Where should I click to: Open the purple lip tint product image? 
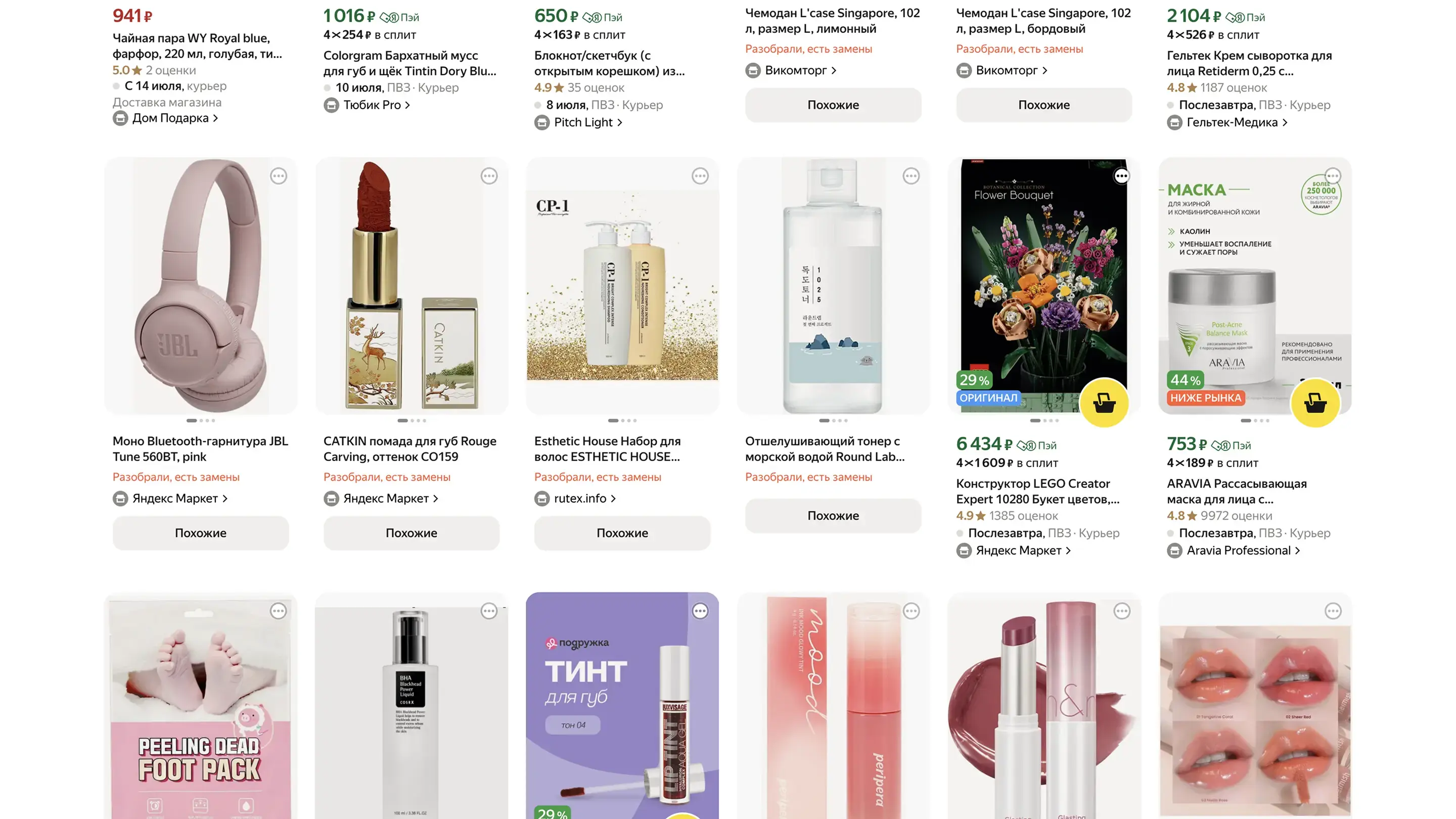(x=622, y=705)
